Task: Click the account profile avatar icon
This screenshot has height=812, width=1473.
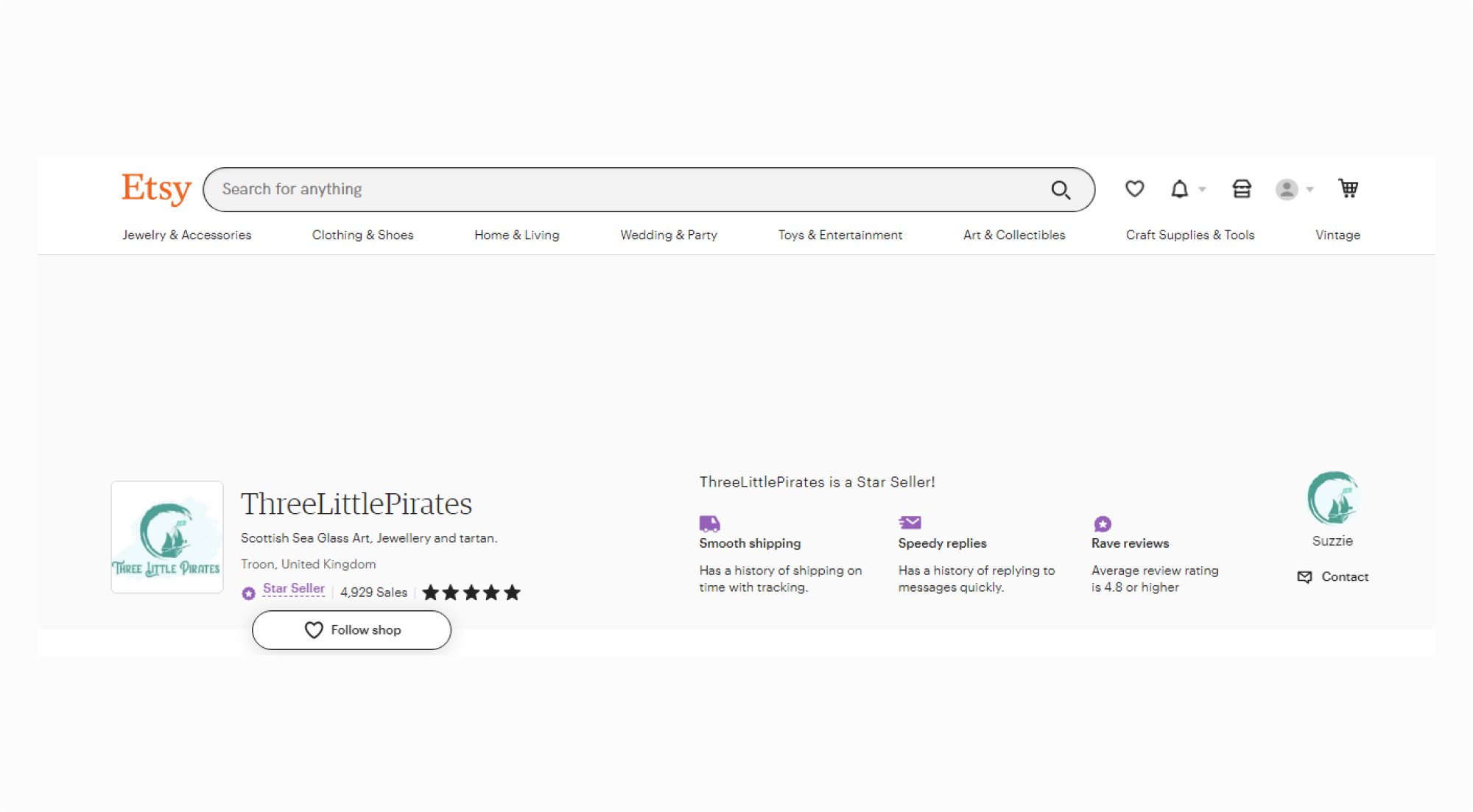Action: tap(1287, 190)
